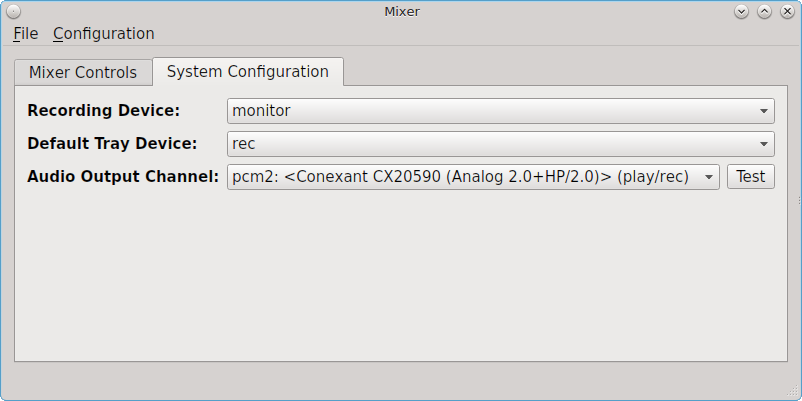This screenshot has height=401, width=802.
Task: Expand Default Tray Device combo showing rec
Action: (x=501, y=144)
